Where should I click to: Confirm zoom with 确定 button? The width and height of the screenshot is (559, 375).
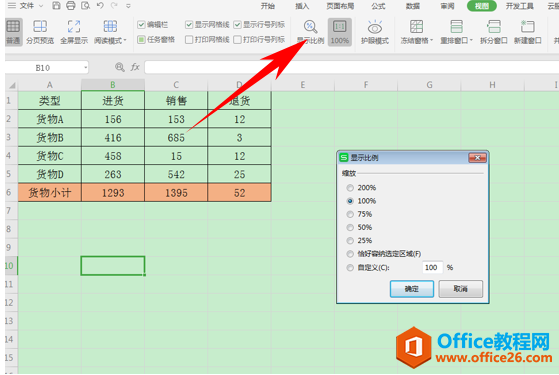point(412,289)
